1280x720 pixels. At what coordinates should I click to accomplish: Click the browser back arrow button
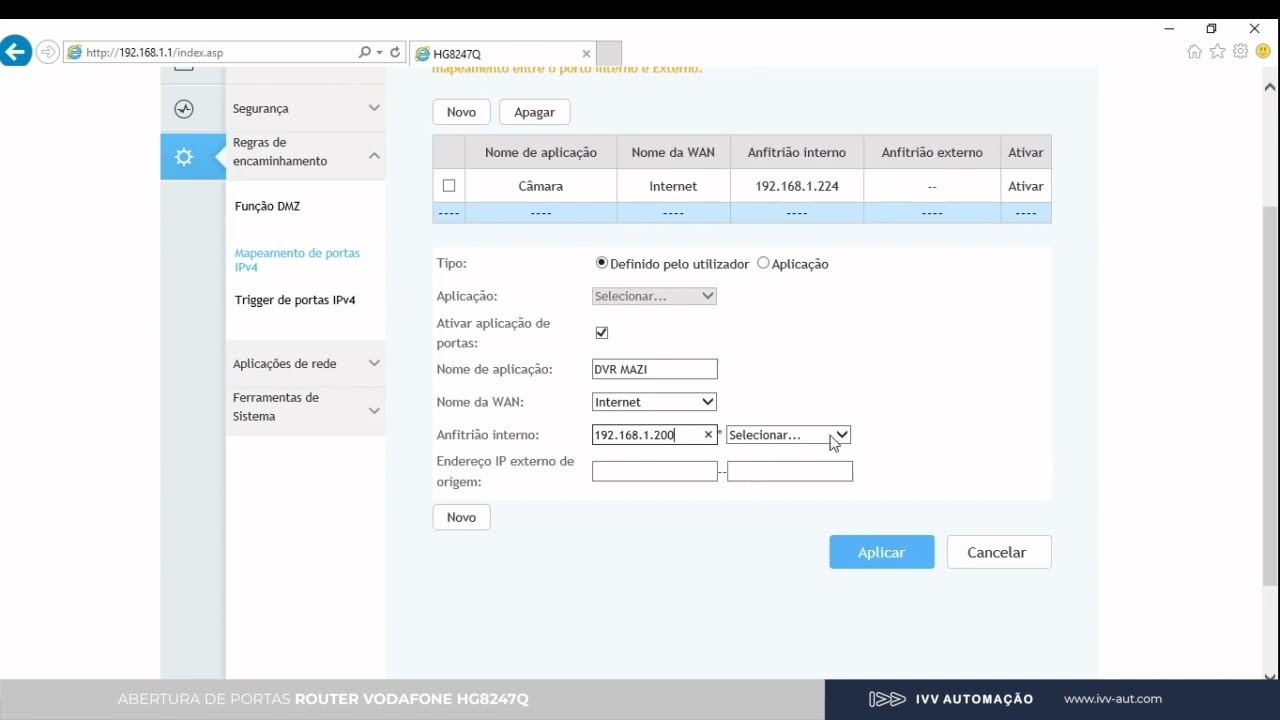click(x=15, y=52)
